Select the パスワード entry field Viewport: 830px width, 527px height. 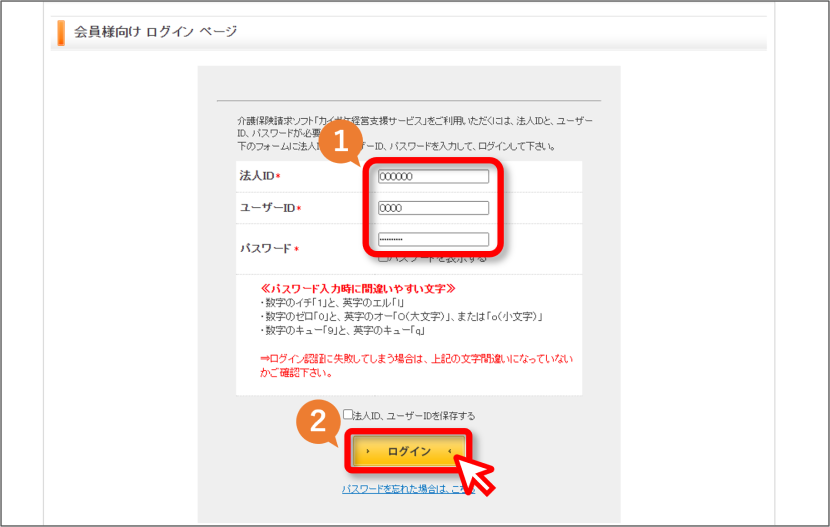(x=433, y=239)
